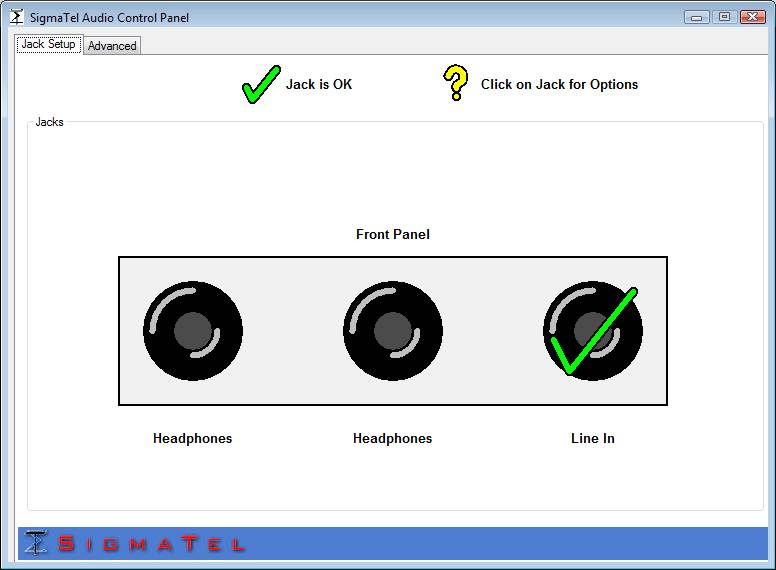Click the 'Jack is OK' legend text

319,84
